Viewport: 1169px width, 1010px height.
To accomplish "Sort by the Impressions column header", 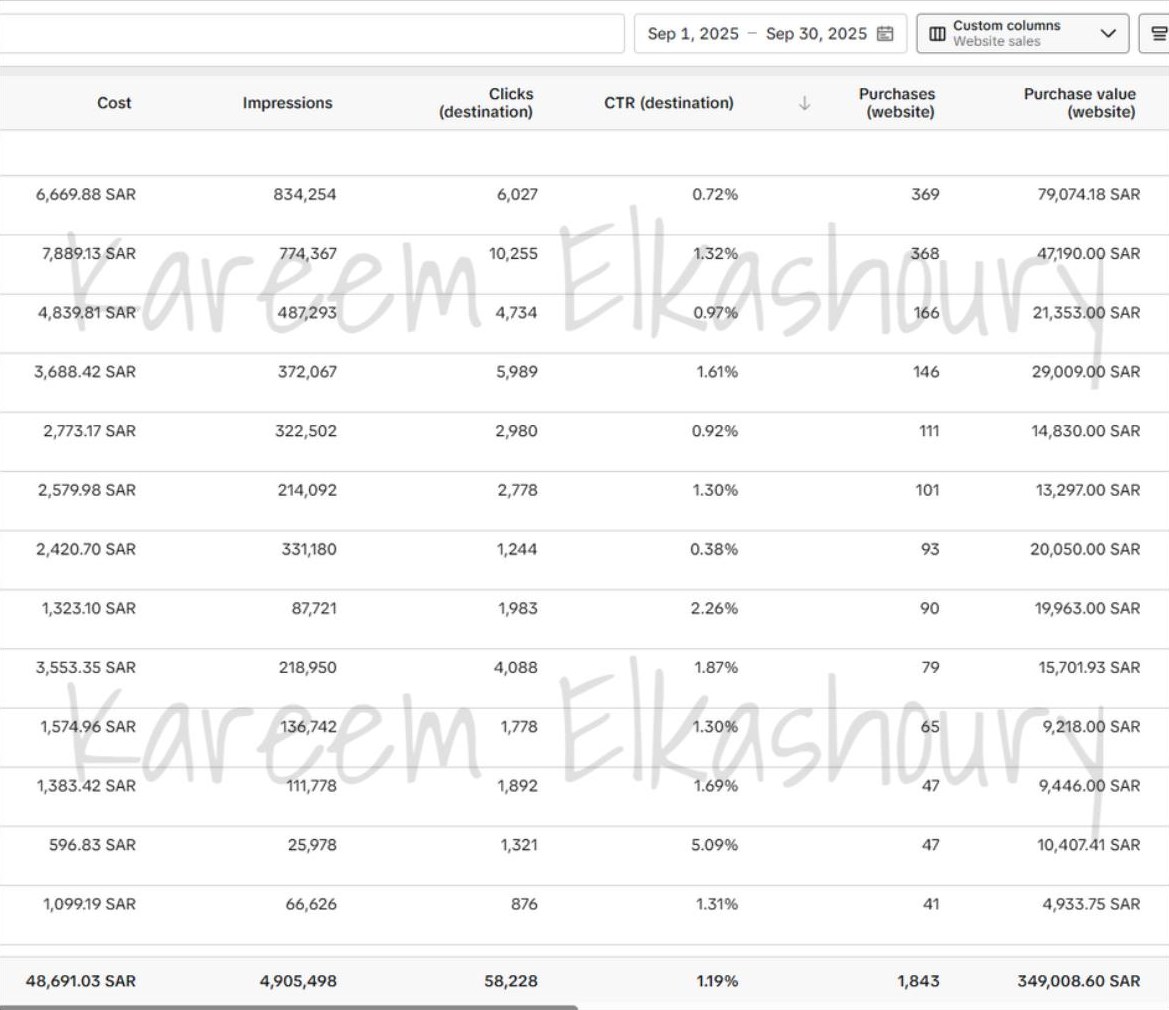I will 288,103.
